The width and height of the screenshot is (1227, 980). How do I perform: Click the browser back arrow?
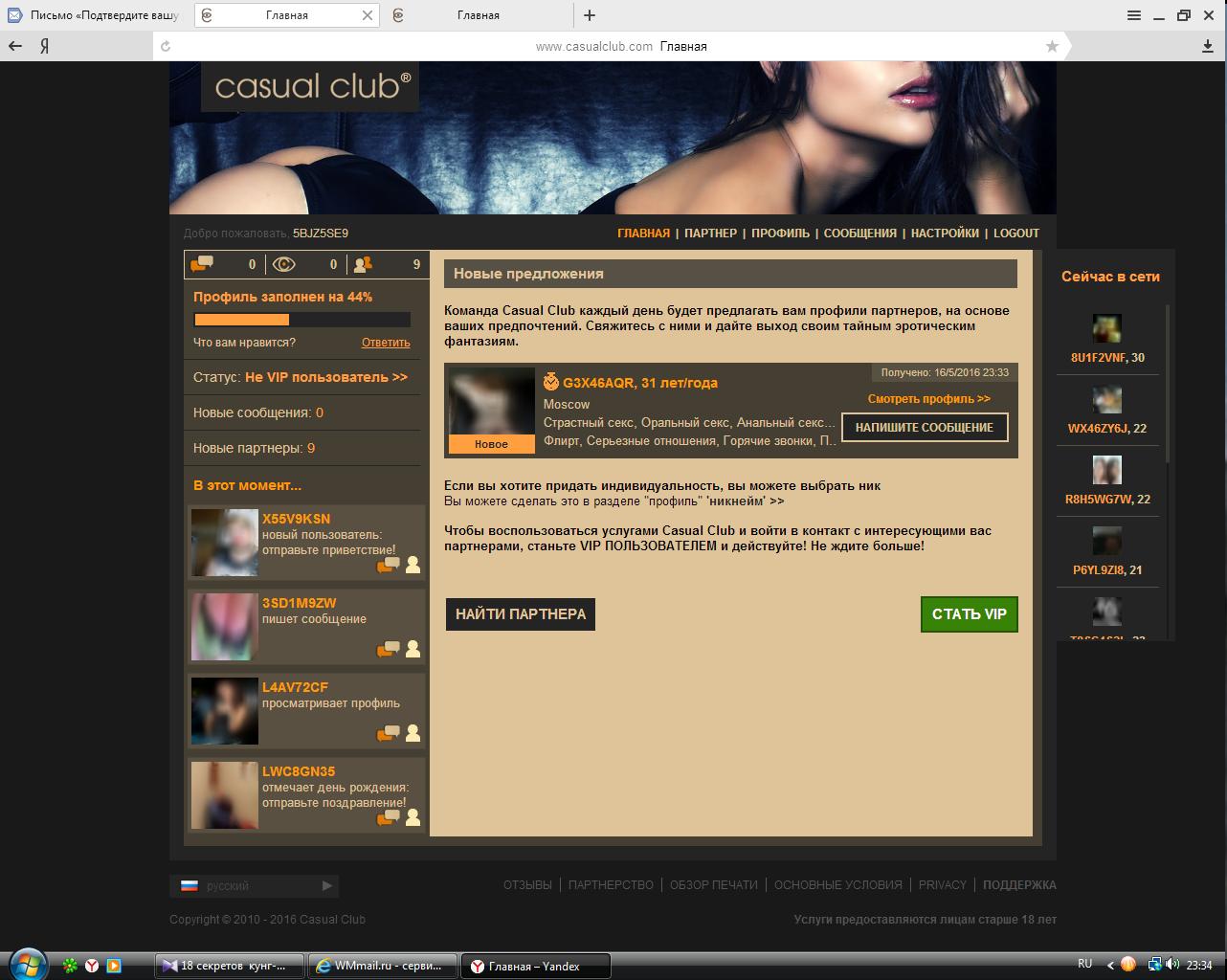(x=15, y=46)
